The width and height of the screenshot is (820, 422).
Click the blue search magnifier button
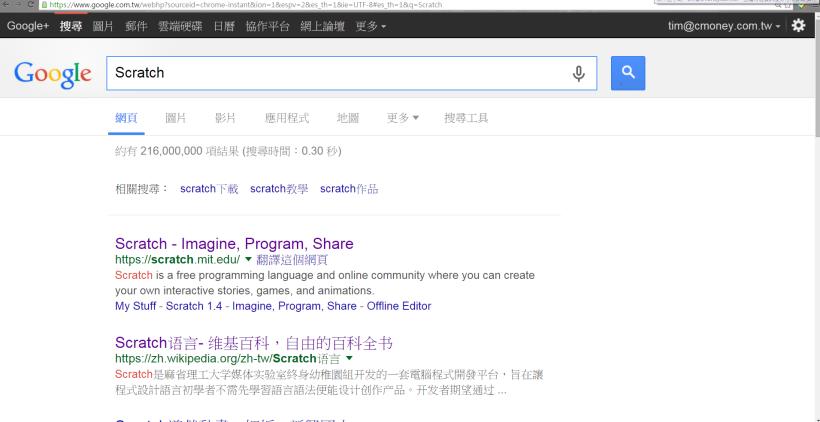pos(628,73)
